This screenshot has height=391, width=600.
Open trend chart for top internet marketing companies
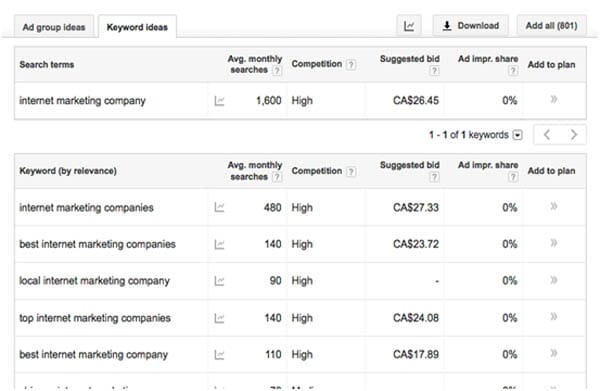[x=219, y=318]
